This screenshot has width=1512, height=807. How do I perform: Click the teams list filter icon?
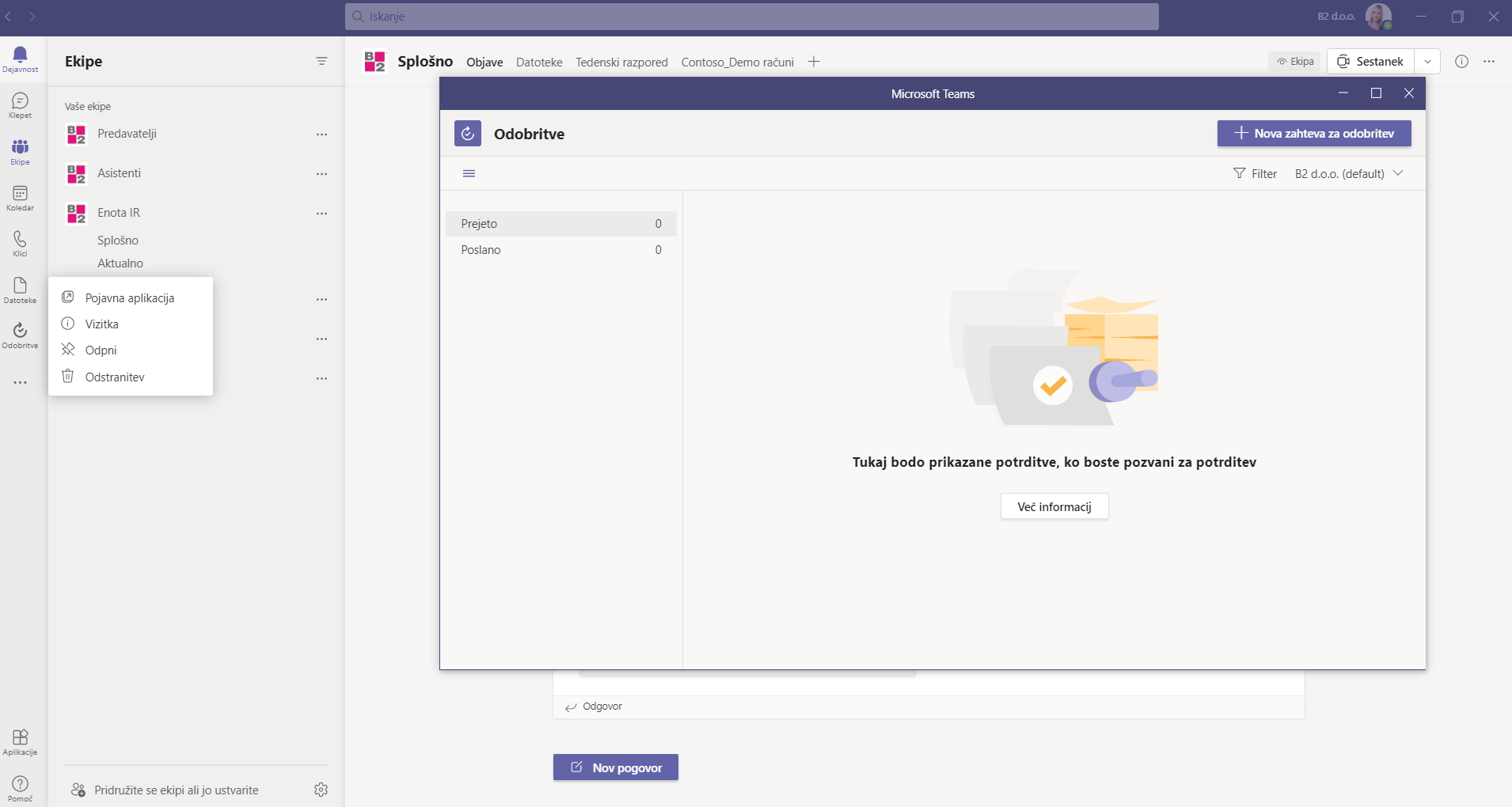pyautogui.click(x=321, y=61)
